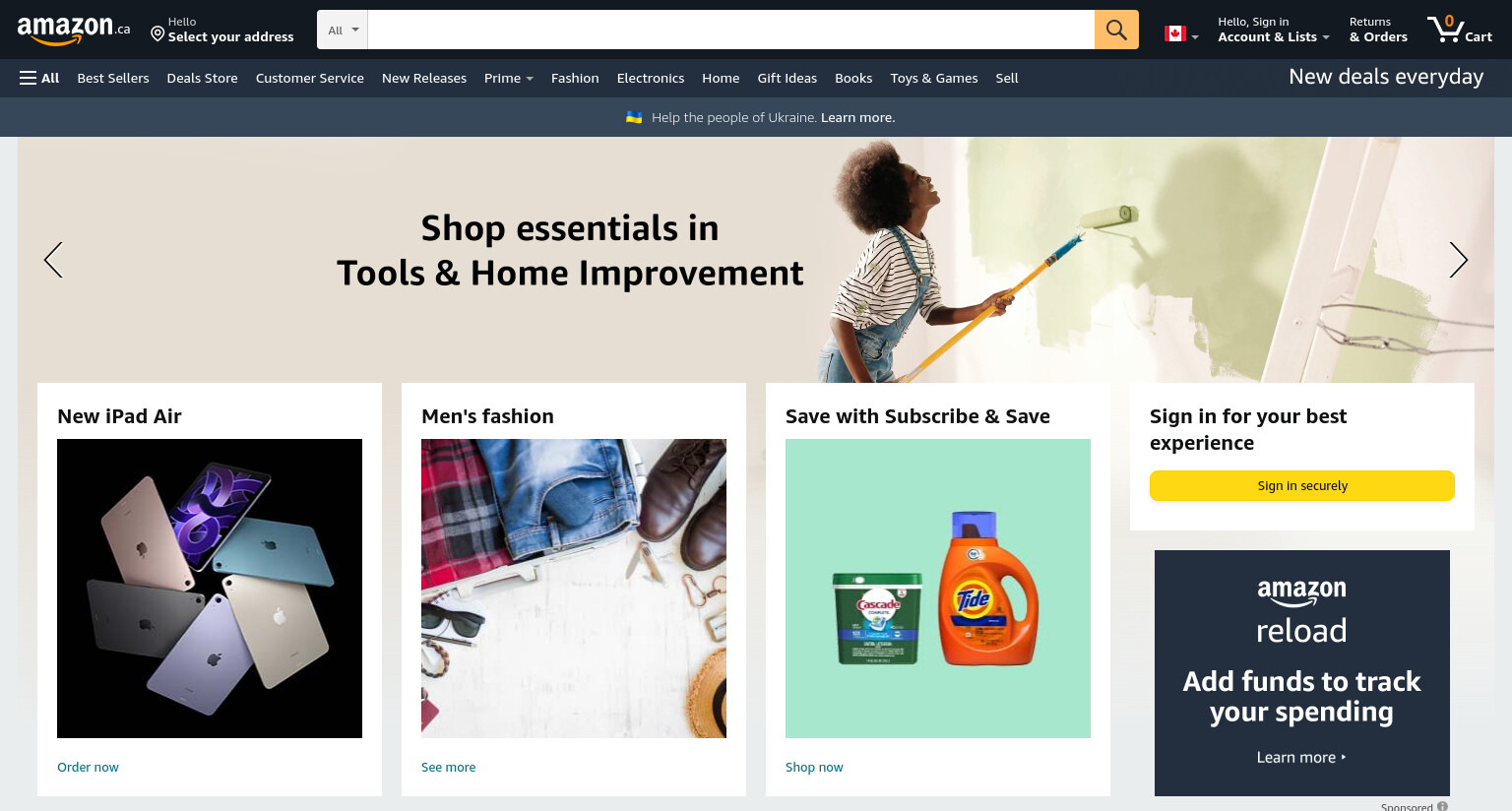Click the orange search magnifier button
This screenshot has width=1512, height=811.
coord(1116,30)
